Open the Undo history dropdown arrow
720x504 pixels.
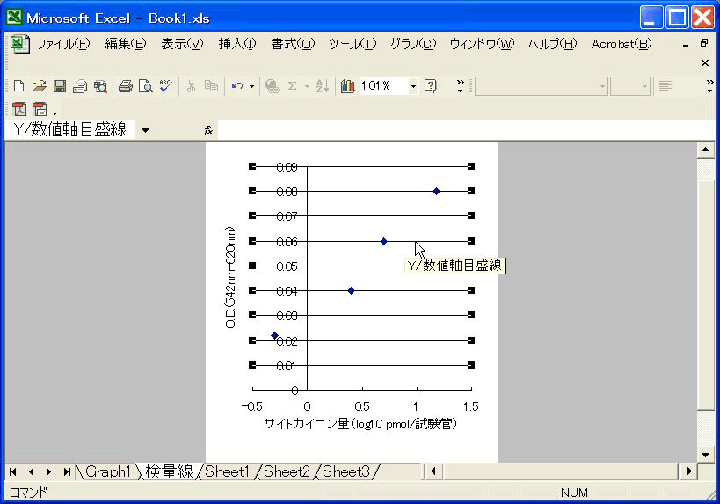tap(251, 87)
